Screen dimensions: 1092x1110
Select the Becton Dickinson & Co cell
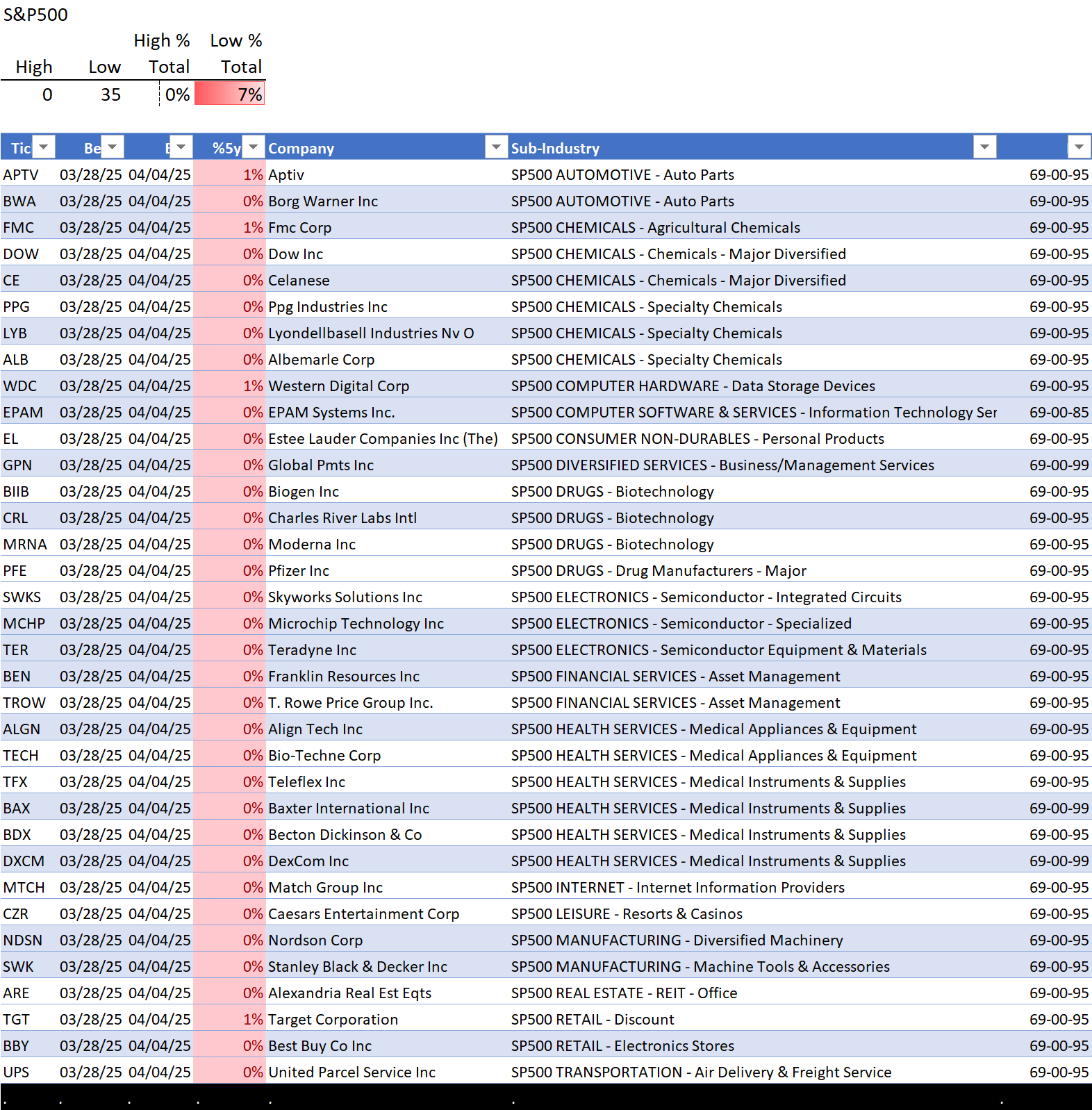point(386,834)
